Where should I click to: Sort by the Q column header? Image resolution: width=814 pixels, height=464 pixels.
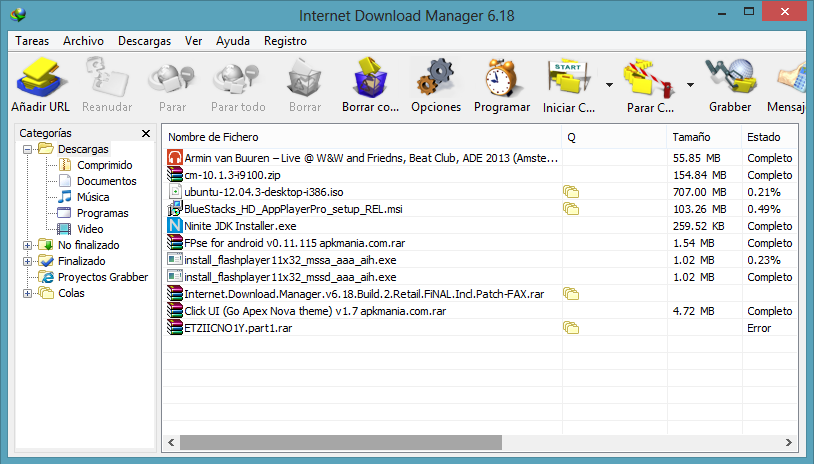tap(614, 137)
